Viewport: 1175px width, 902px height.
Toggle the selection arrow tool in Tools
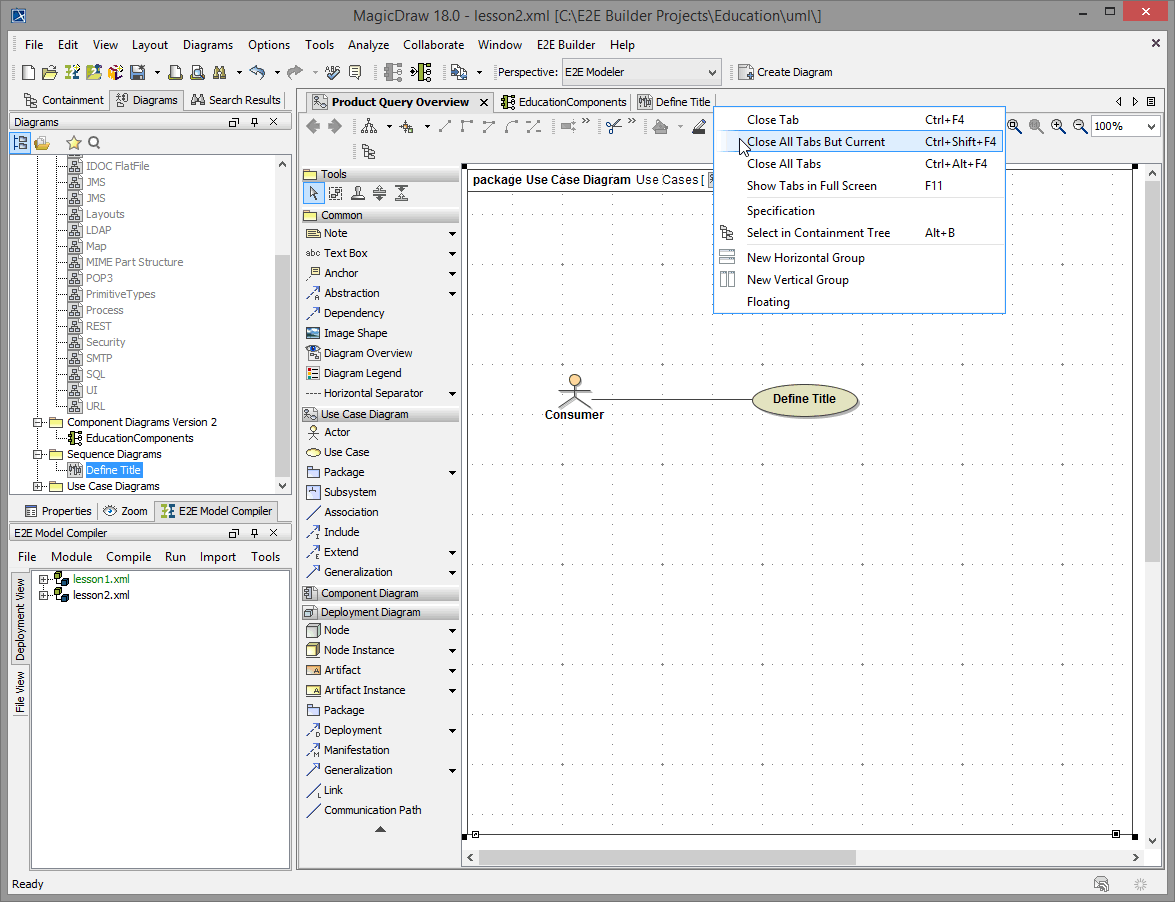coord(314,193)
